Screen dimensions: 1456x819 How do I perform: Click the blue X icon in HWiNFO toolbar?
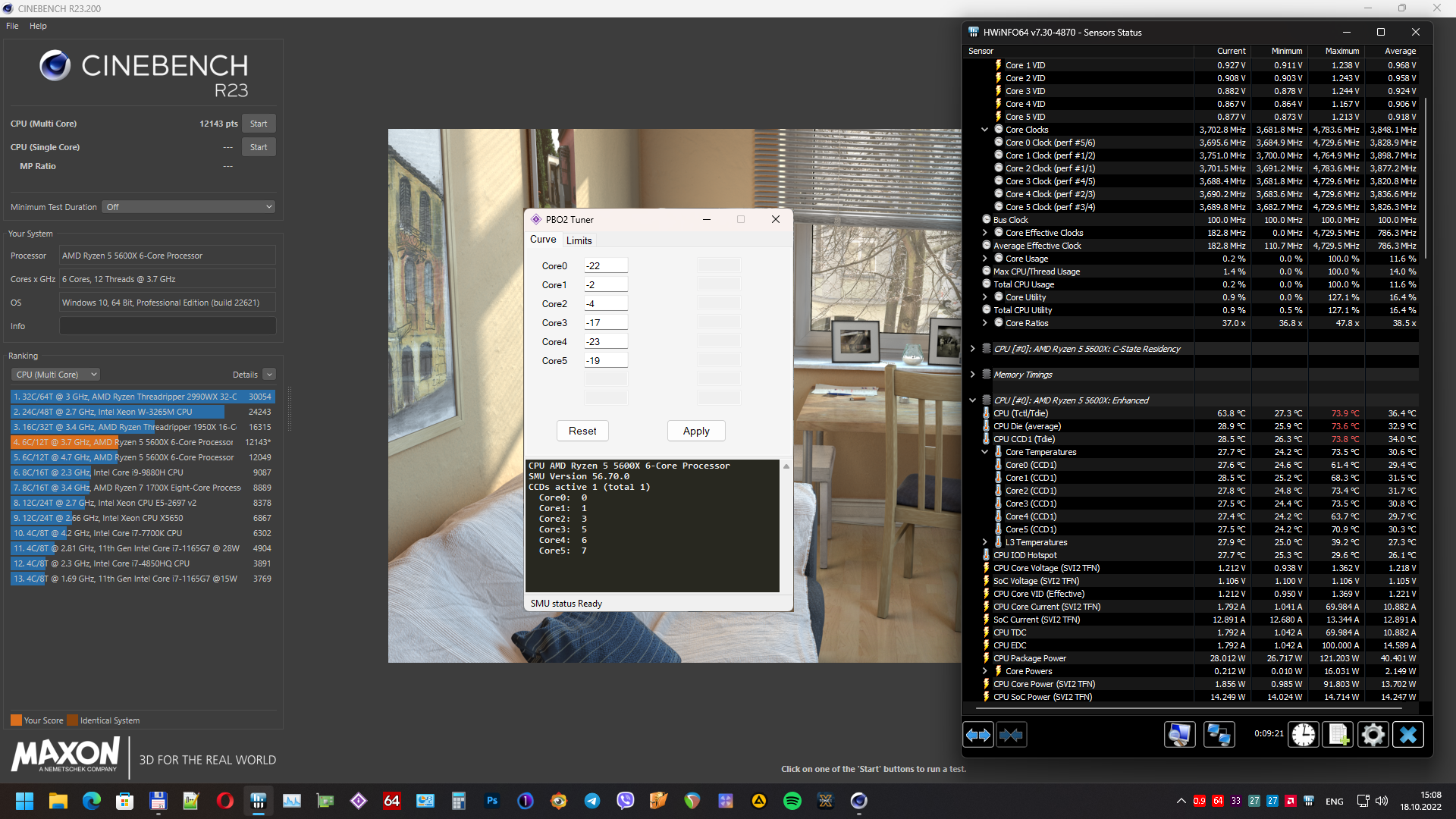(1408, 735)
